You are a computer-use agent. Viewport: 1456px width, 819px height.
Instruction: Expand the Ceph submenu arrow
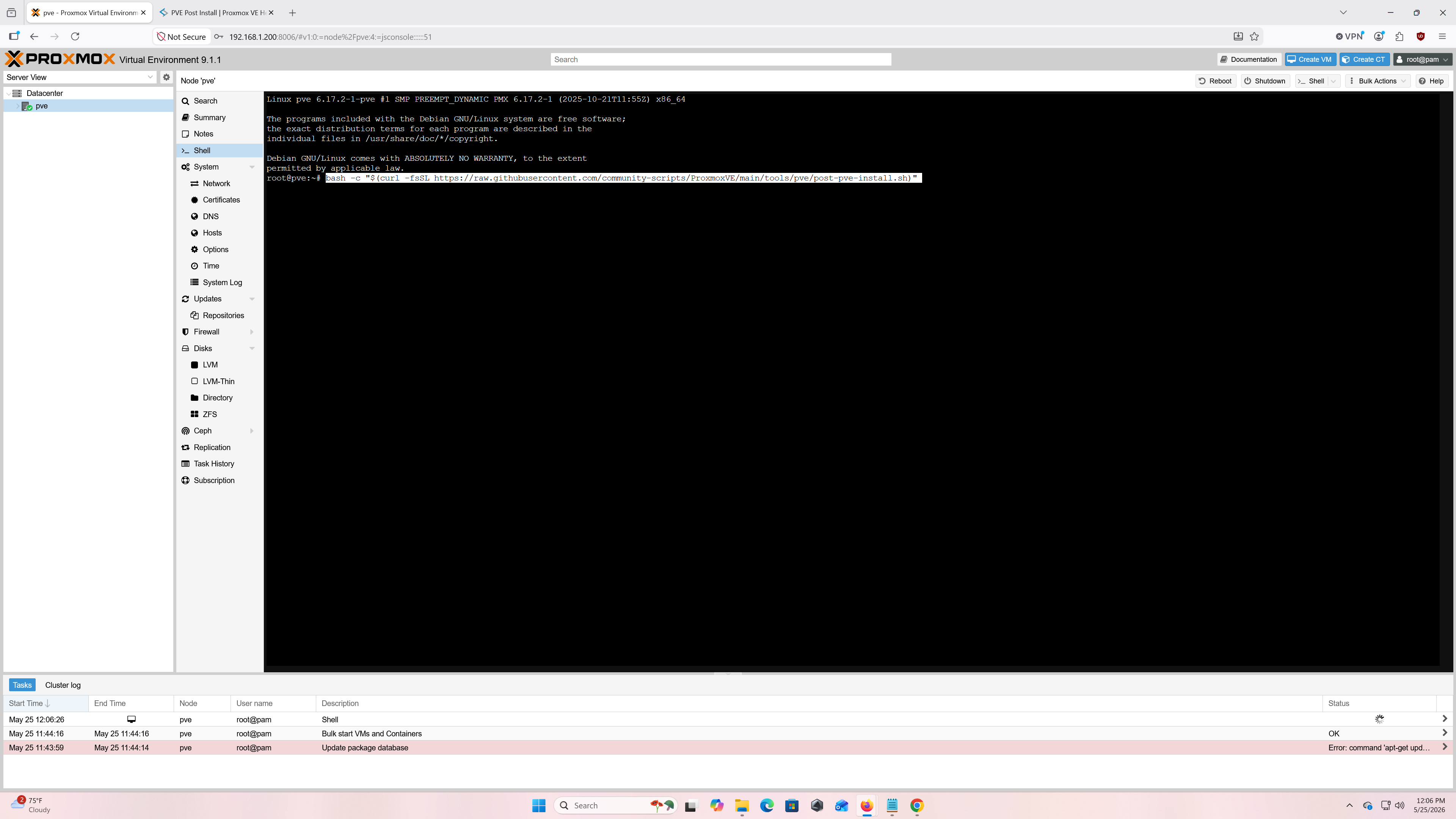click(252, 431)
